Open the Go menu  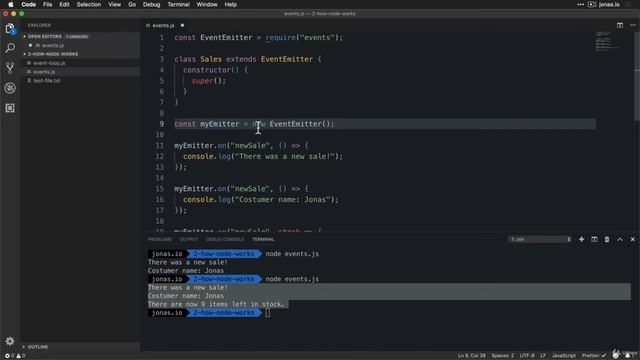click(x=132, y=4)
